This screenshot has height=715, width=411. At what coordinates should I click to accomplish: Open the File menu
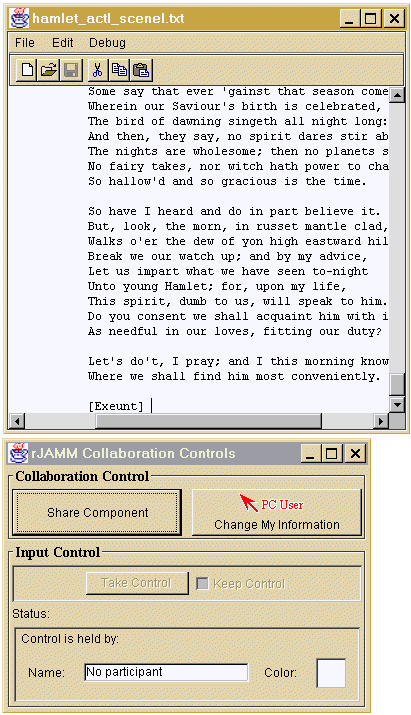pyautogui.click(x=25, y=43)
